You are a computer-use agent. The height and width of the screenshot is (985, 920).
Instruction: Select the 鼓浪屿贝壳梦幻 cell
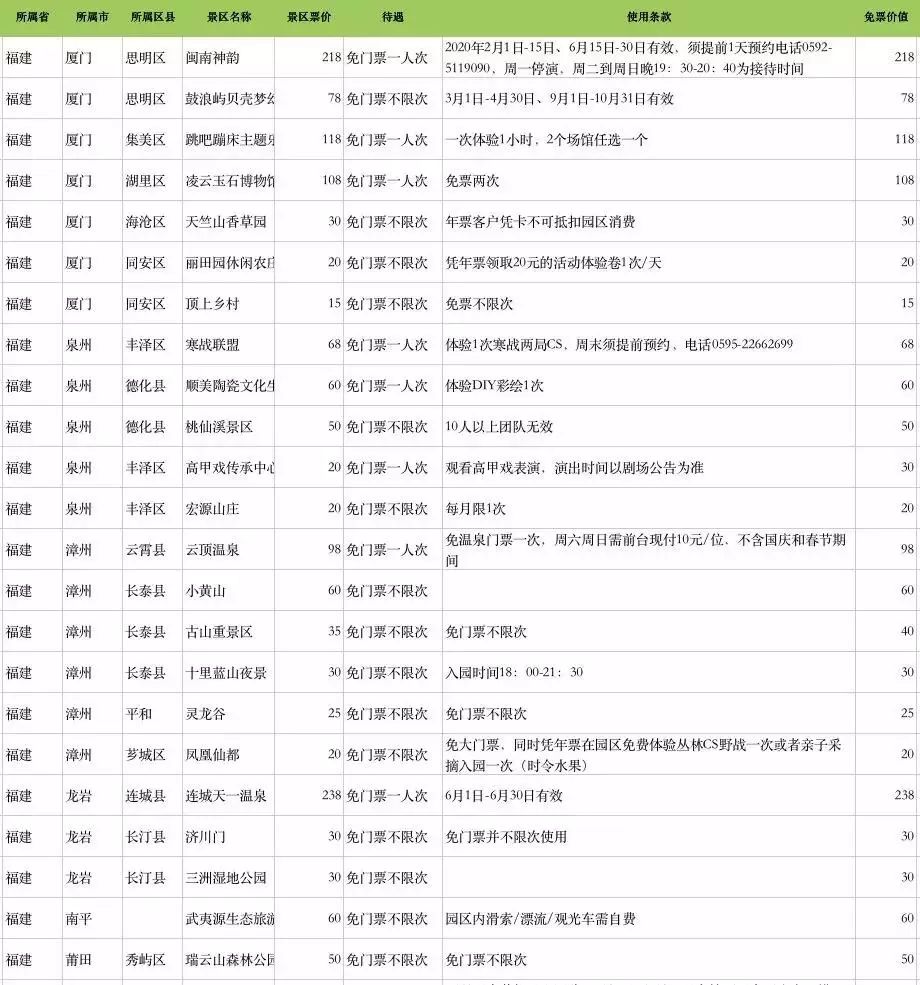tap(230, 99)
